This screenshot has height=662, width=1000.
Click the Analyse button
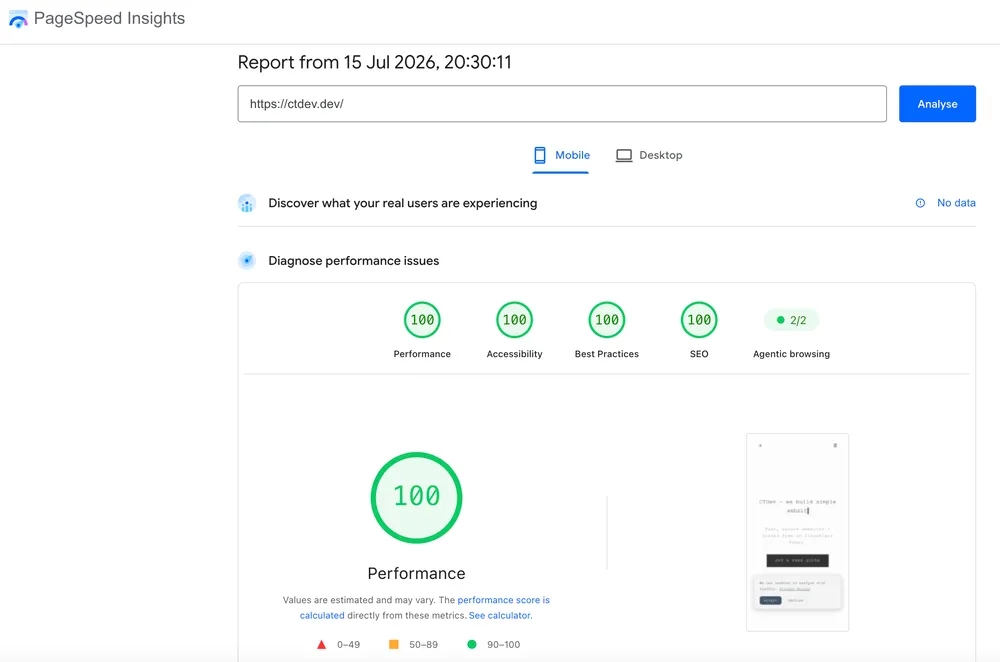tap(937, 104)
